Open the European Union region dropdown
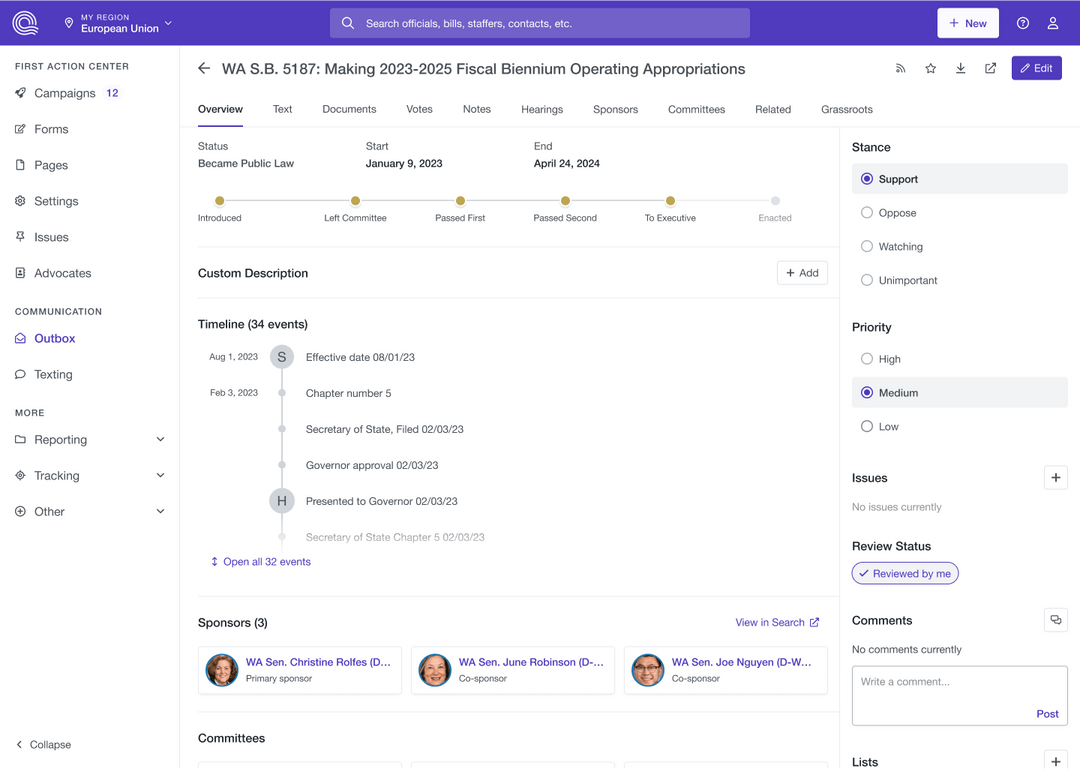This screenshot has height=769, width=1080. click(119, 23)
